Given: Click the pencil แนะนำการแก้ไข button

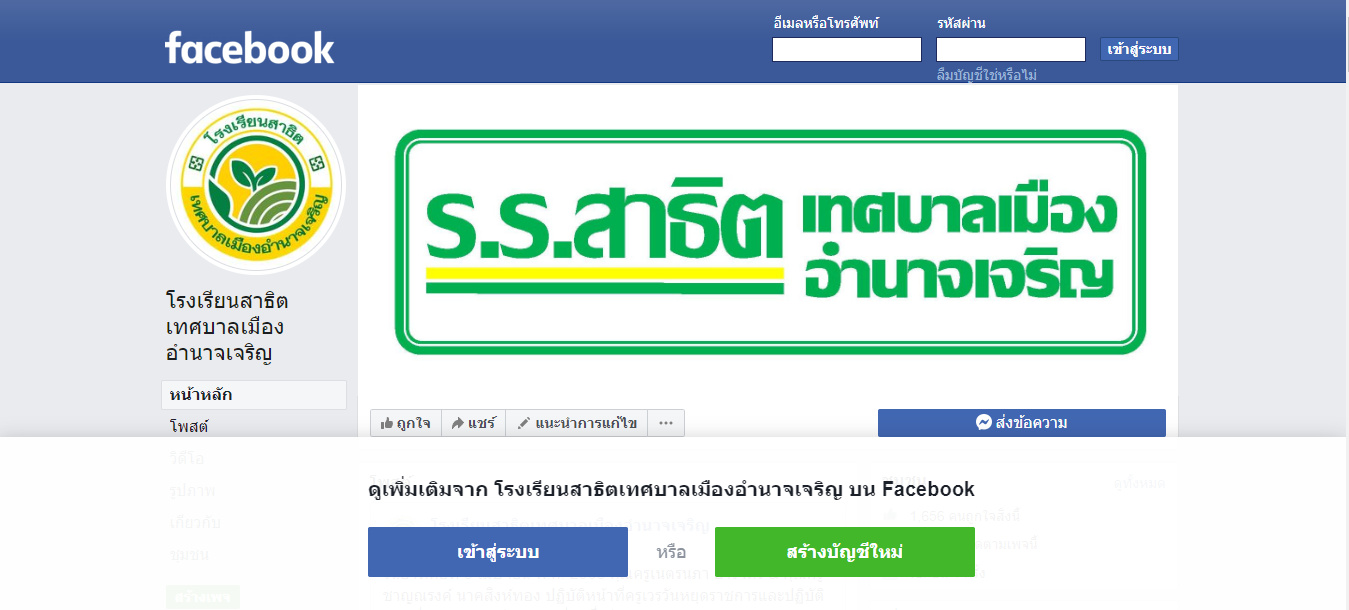Looking at the screenshot, I should click(x=577, y=423).
